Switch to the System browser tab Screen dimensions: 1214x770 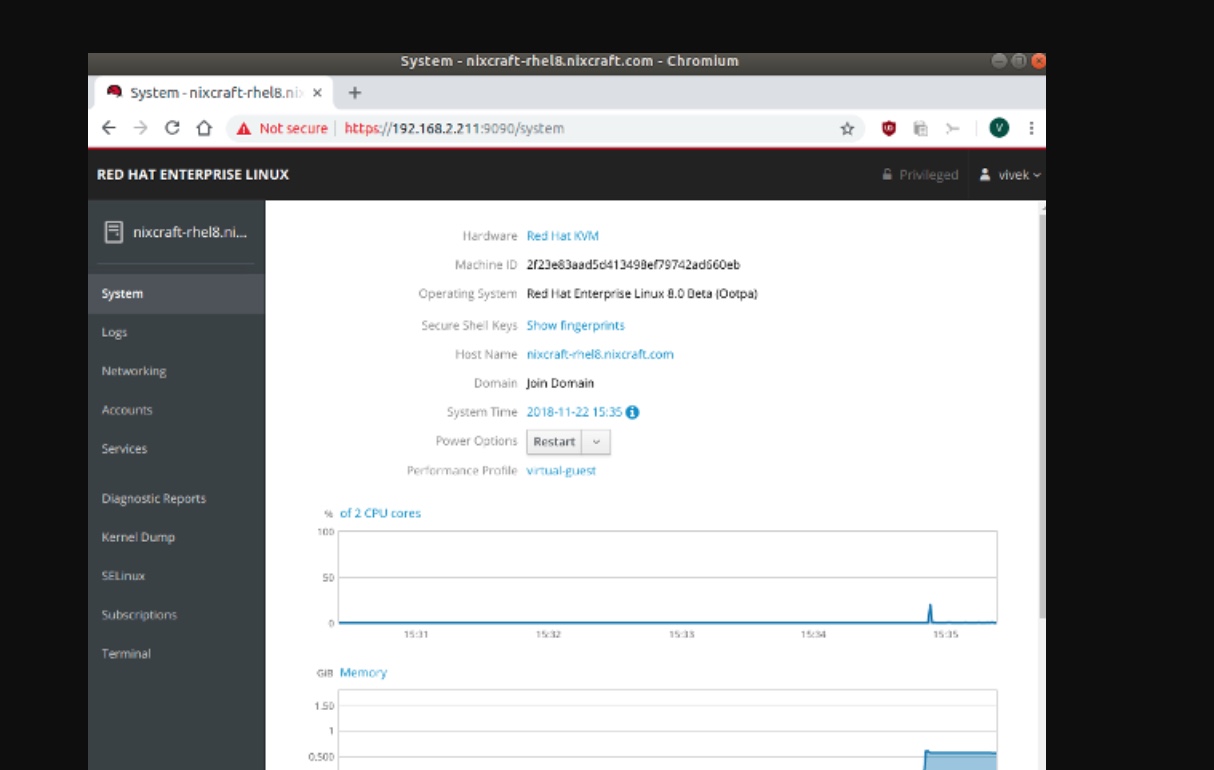(x=200, y=90)
